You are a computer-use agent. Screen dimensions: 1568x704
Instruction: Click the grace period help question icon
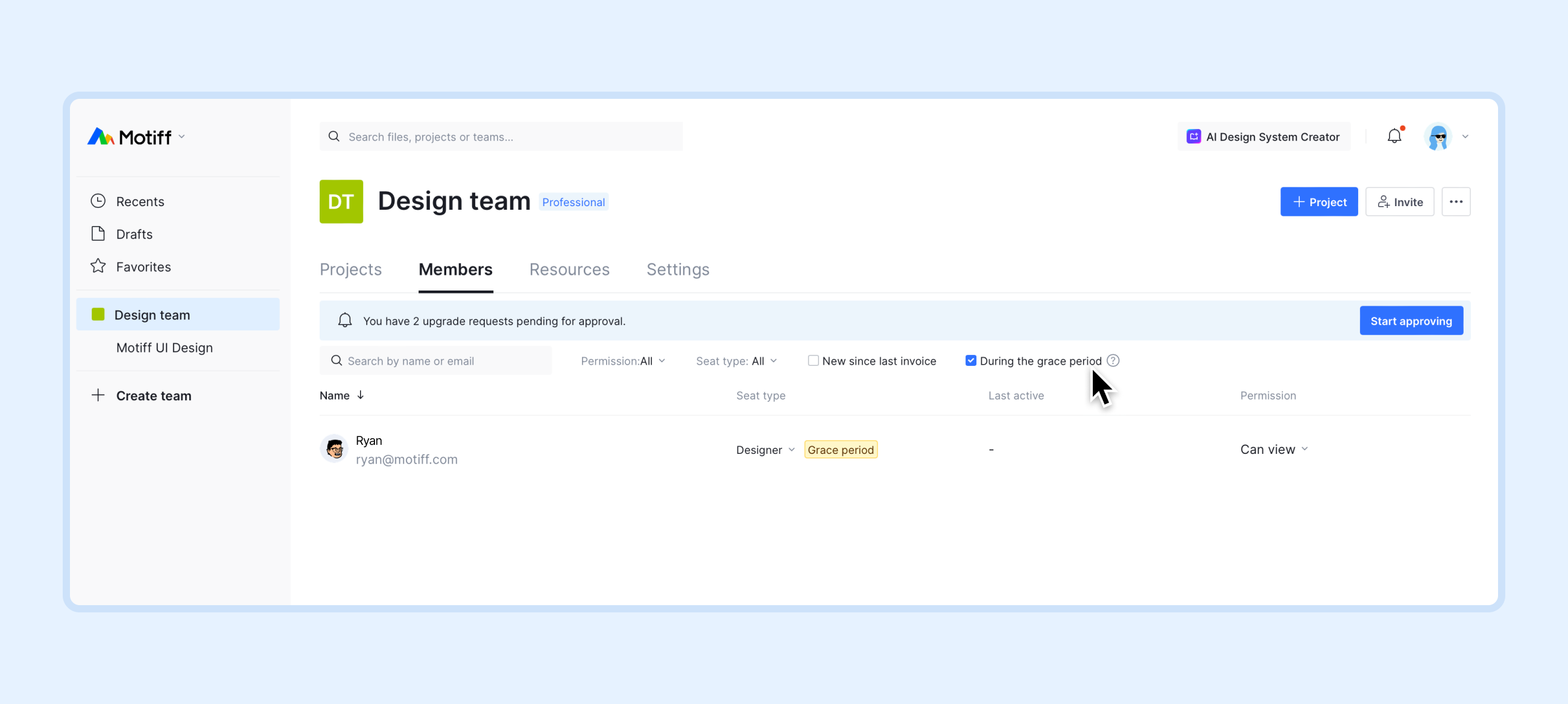click(x=1113, y=360)
